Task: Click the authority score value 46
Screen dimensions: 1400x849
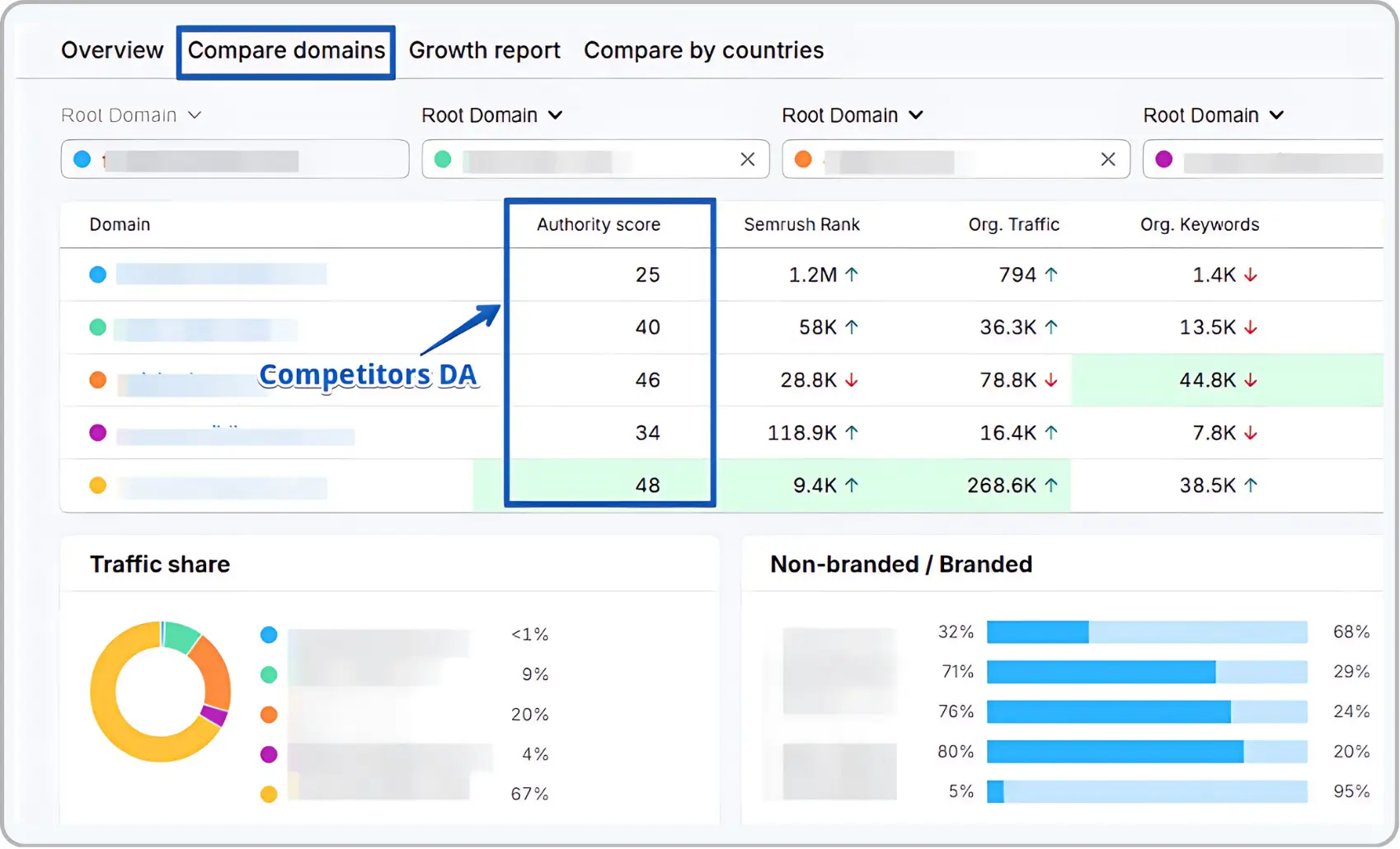Action: (648, 380)
